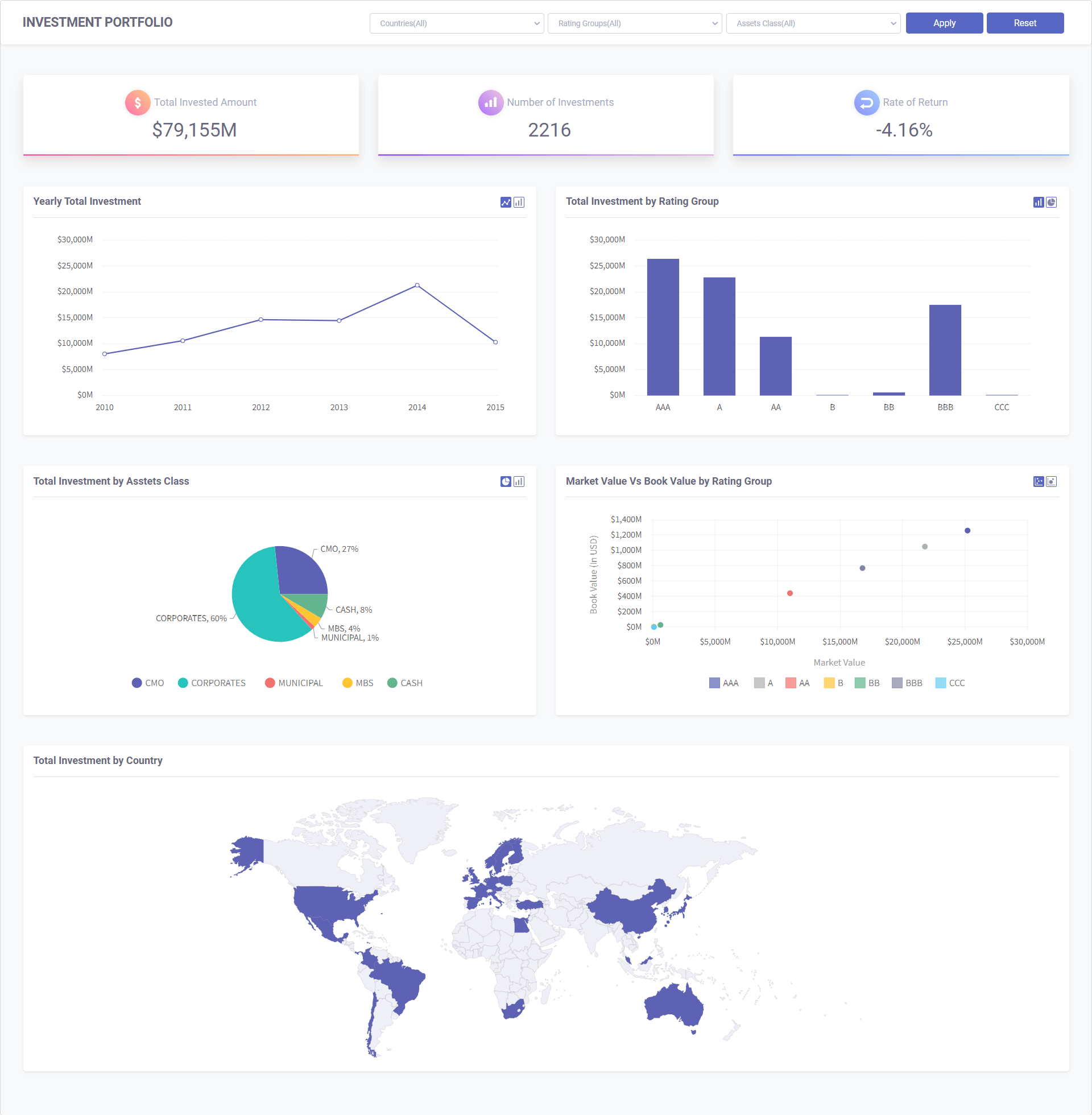Toggle CORPORATES legend in assets class chart
Screen dimensions: 1092x1115
(x=218, y=683)
